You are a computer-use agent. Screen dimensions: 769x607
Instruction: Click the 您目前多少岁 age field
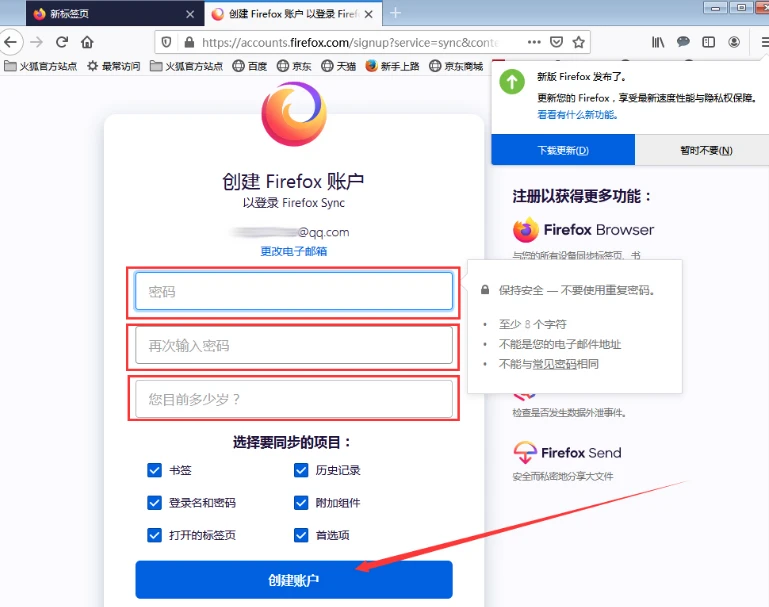[x=294, y=399]
